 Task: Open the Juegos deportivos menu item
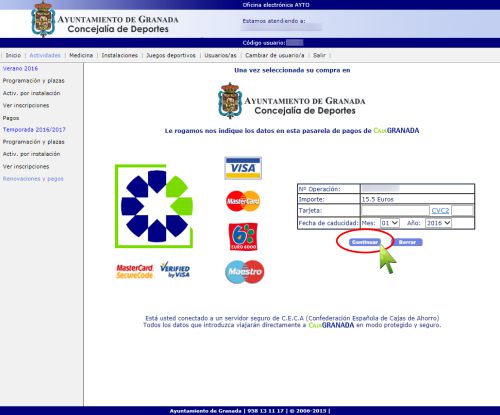tap(171, 55)
